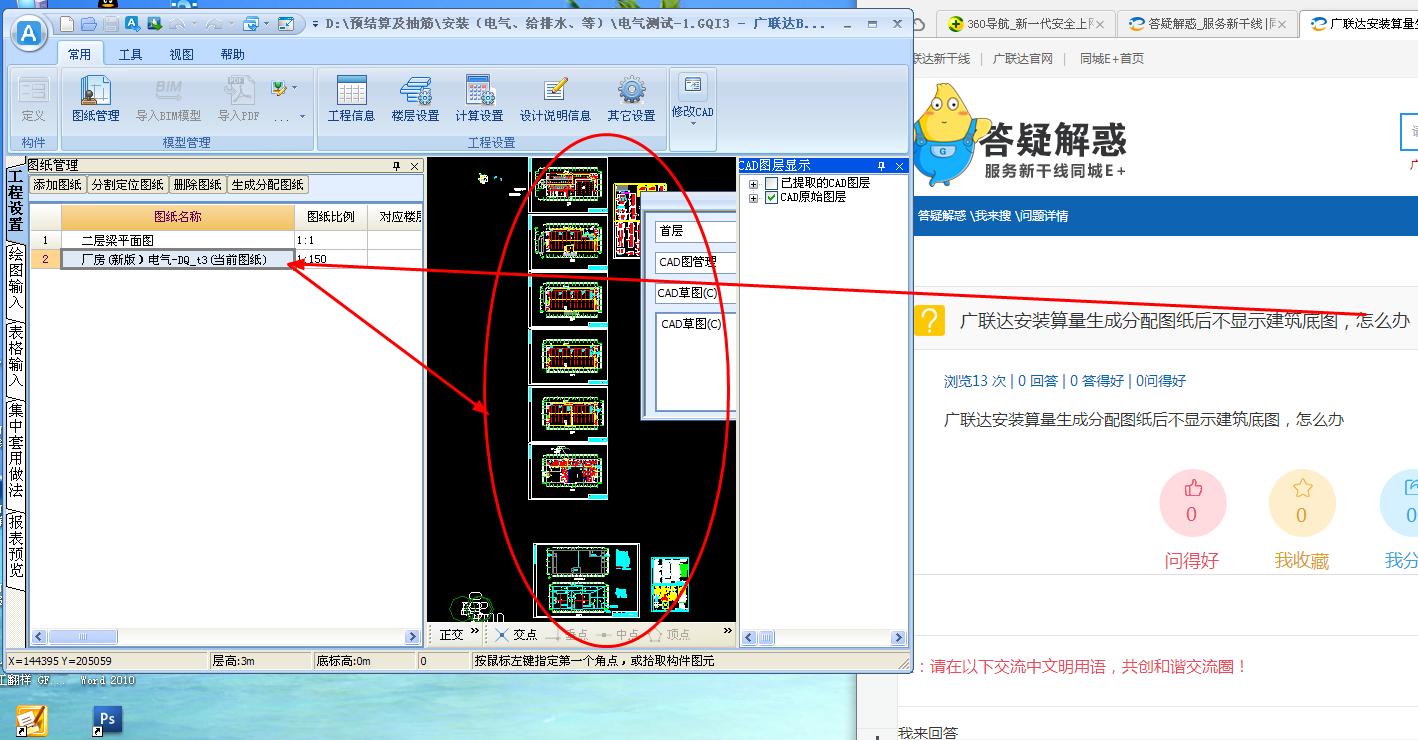Open 计算设置 calculation settings
Image resolution: width=1418 pixels, height=740 pixels.
(479, 100)
